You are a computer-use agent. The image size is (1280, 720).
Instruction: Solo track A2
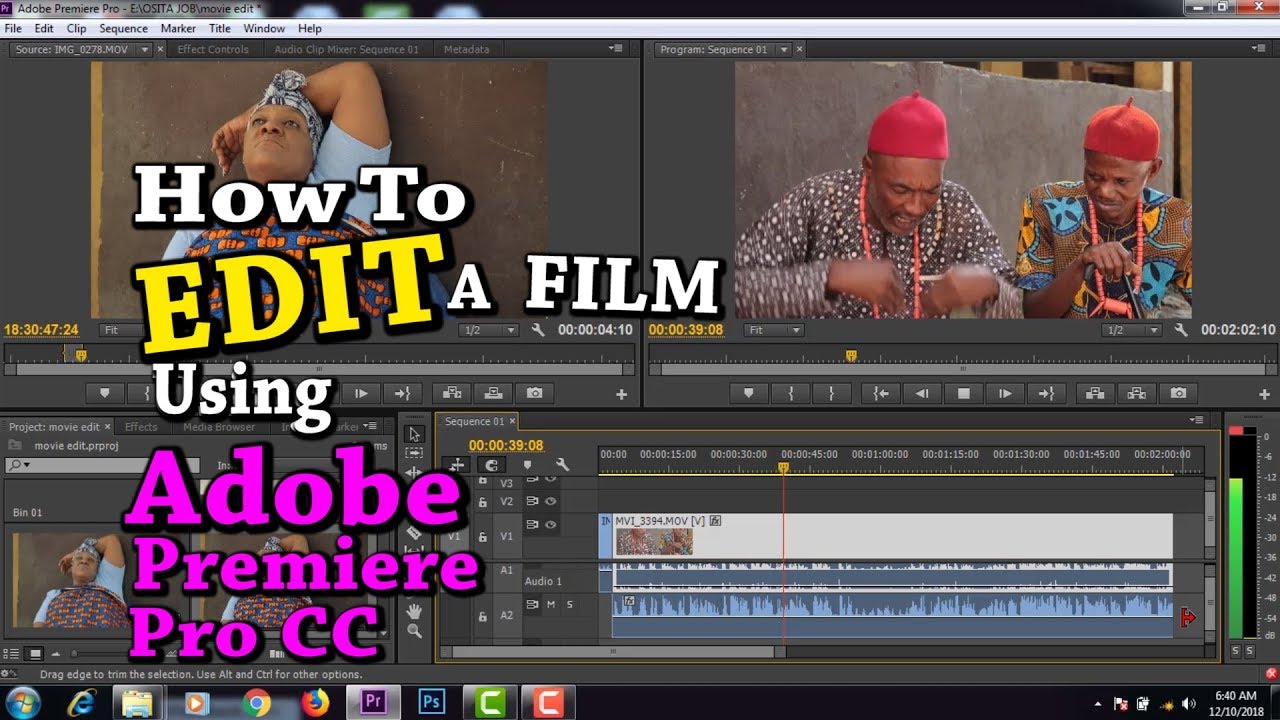pos(570,604)
